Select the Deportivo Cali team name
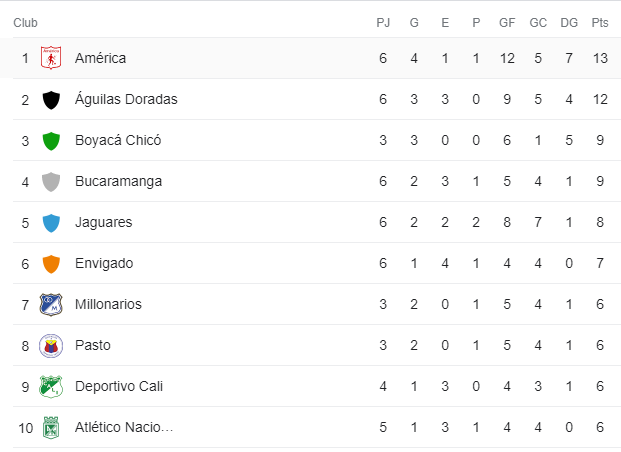Image resolution: width=621 pixels, height=452 pixels. pos(119,386)
